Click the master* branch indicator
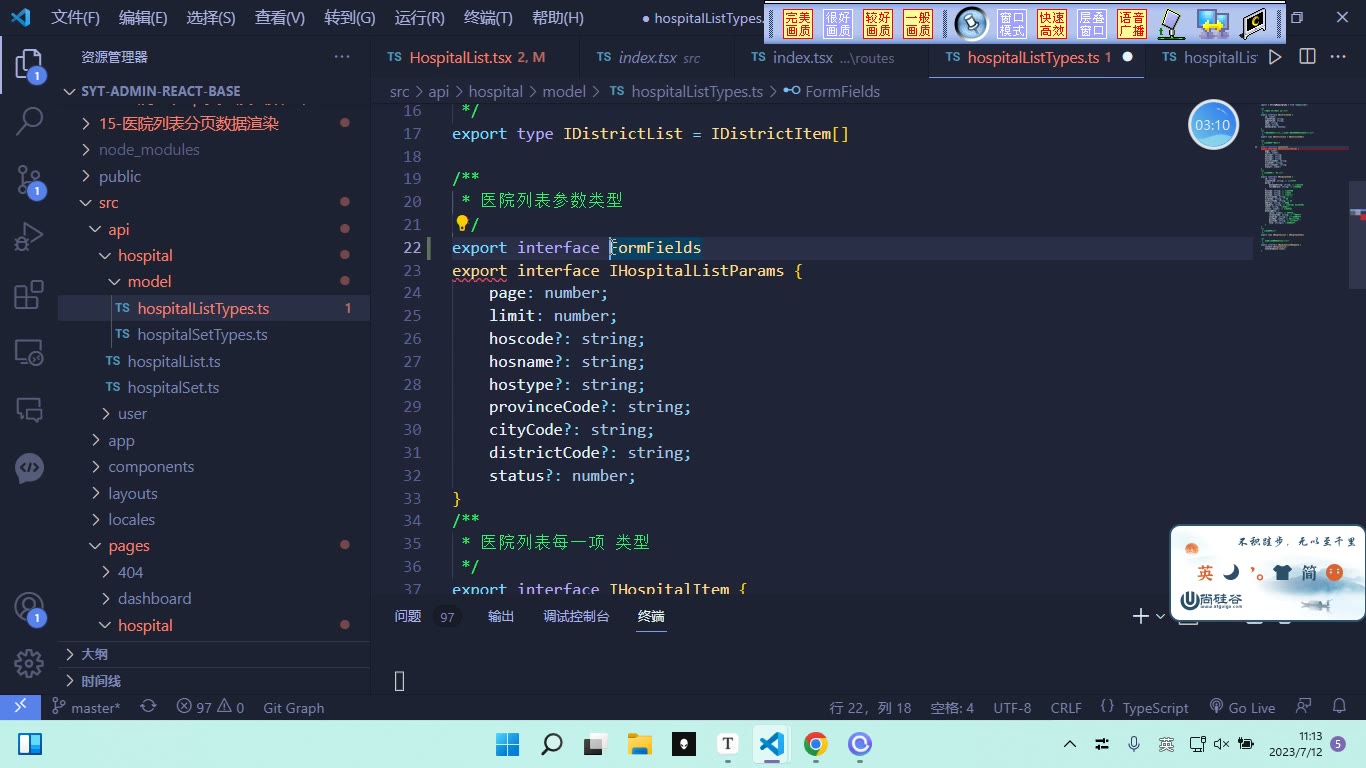This screenshot has height=768, width=1366. [87, 707]
